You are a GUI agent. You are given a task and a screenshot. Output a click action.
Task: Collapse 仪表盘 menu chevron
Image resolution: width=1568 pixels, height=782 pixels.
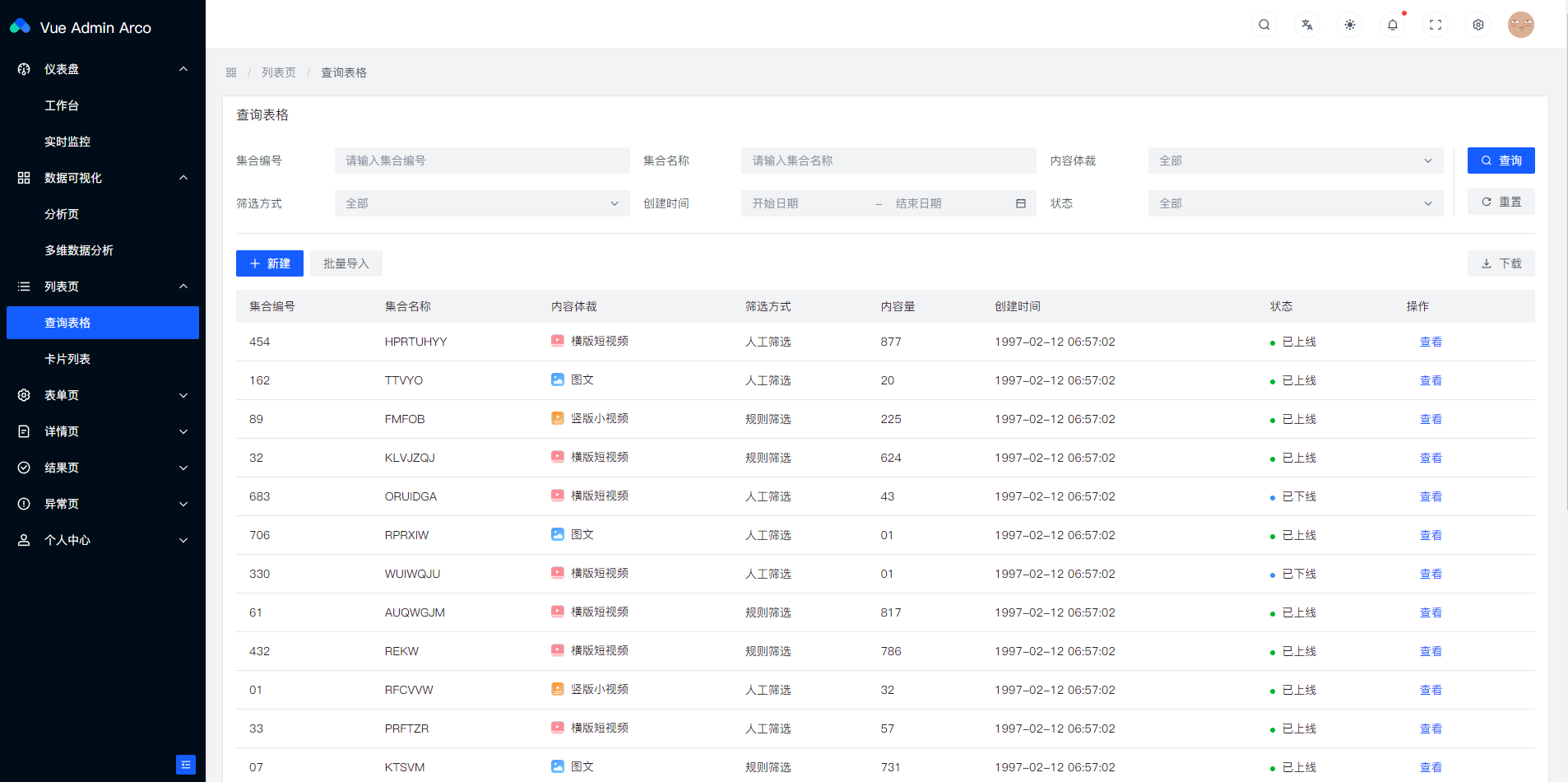183,69
